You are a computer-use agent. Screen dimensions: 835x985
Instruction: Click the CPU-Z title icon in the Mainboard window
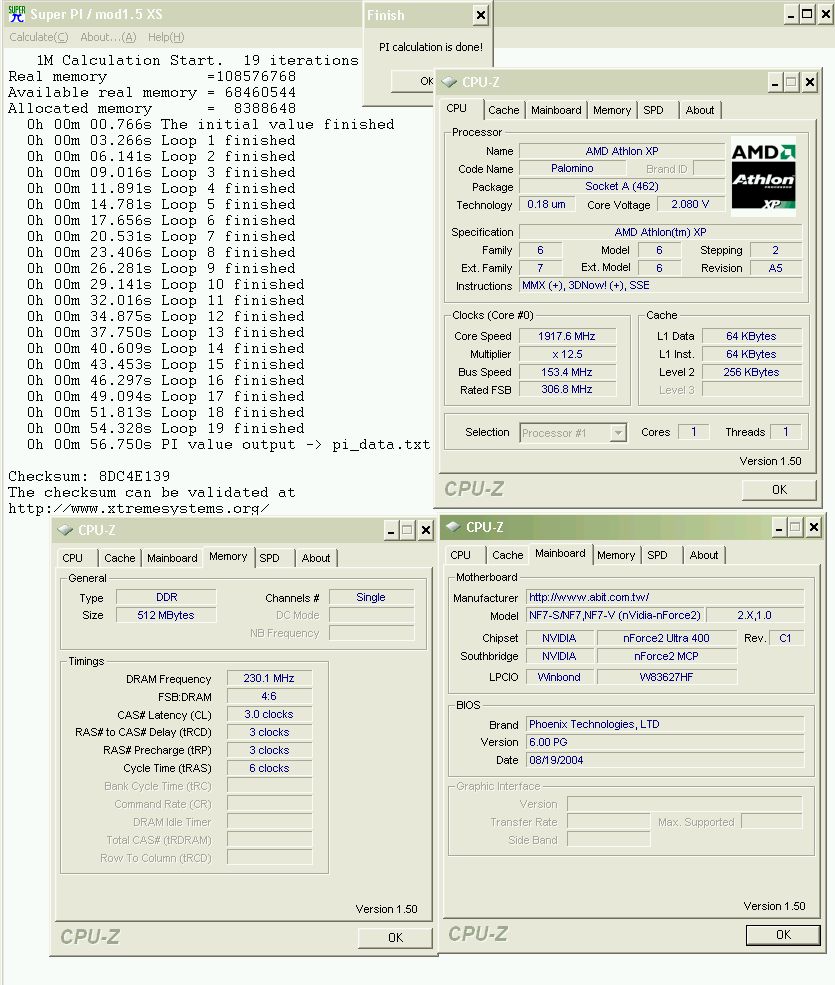tap(453, 527)
